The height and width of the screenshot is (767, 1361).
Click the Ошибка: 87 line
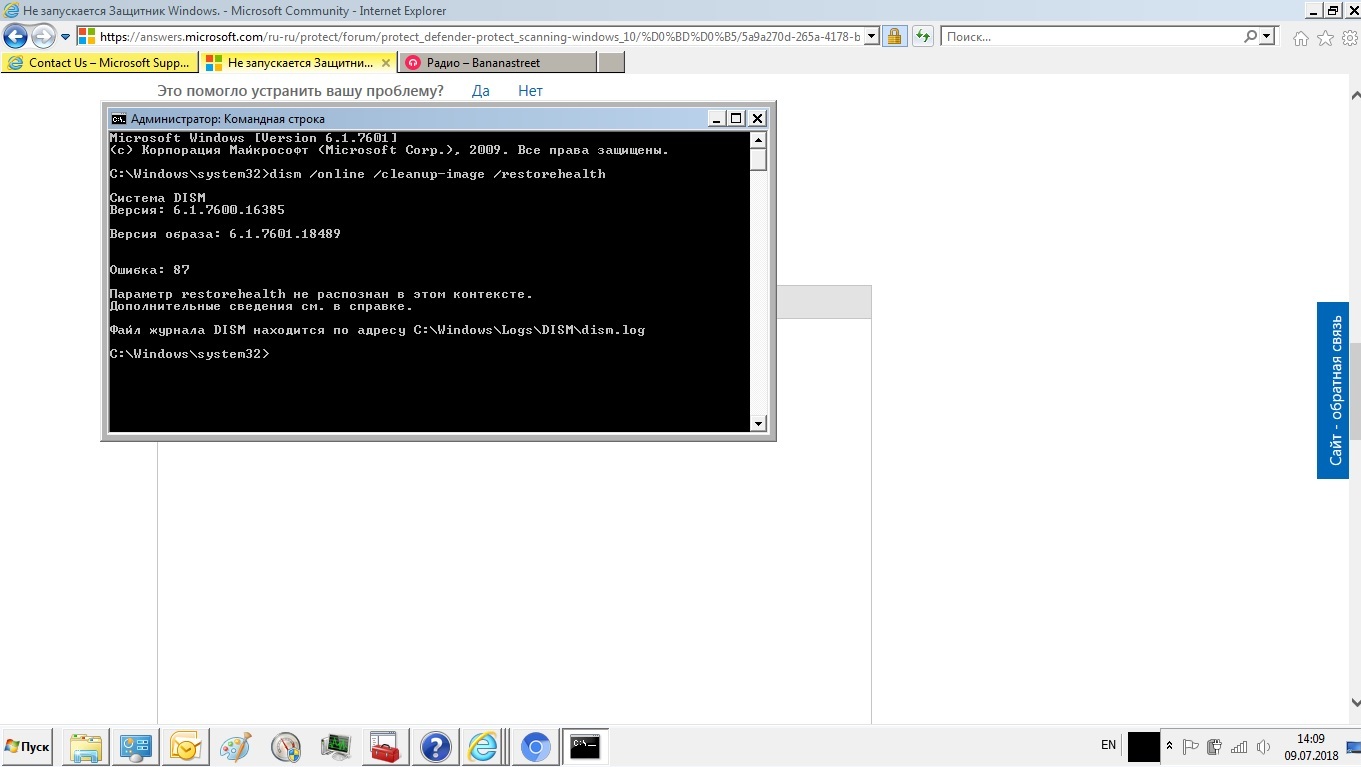pyautogui.click(x=149, y=270)
